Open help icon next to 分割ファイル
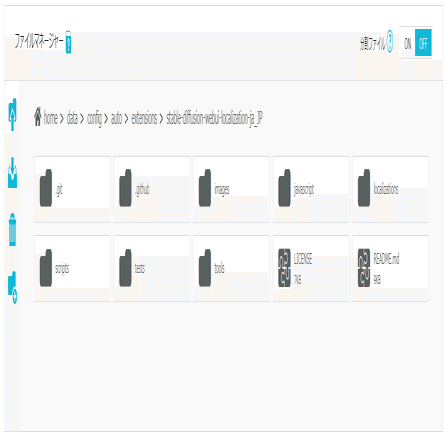Image resolution: width=446 pixels, height=446 pixels. [389, 41]
